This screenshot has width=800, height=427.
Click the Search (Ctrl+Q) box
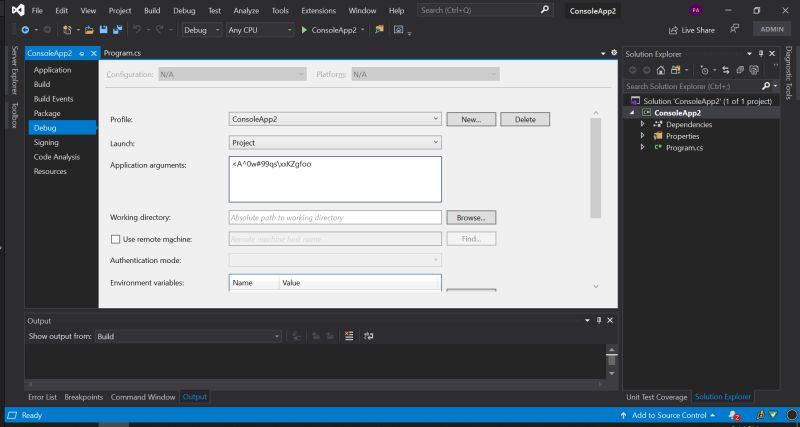pos(485,10)
